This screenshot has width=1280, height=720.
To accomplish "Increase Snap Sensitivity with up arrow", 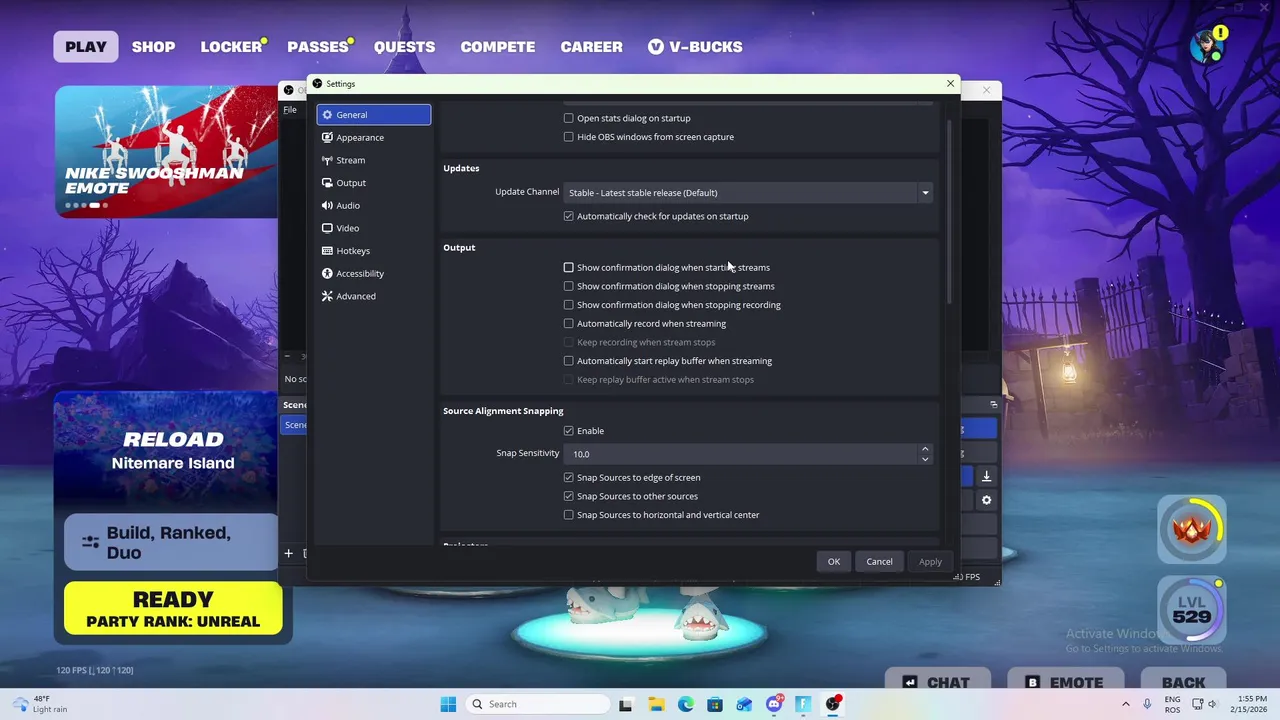I will [925, 449].
